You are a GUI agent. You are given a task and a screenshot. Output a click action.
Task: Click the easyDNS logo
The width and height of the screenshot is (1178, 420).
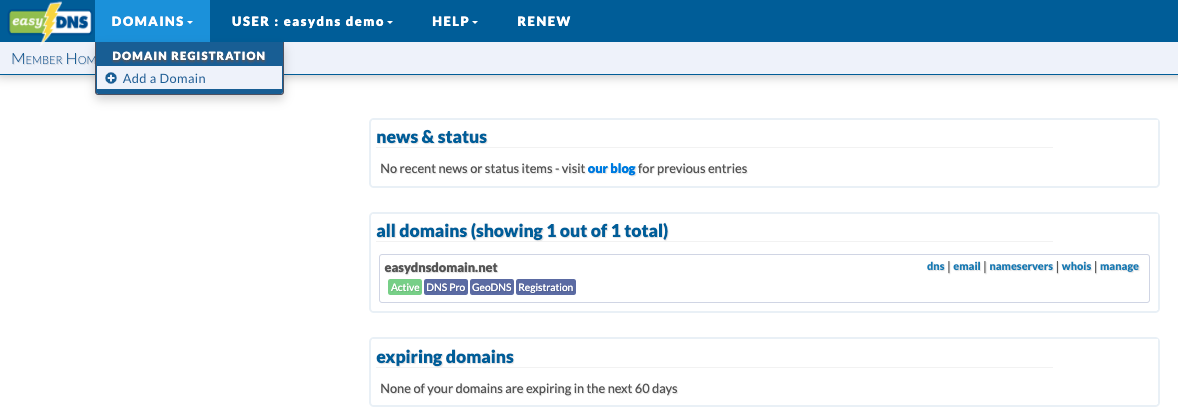coord(50,22)
